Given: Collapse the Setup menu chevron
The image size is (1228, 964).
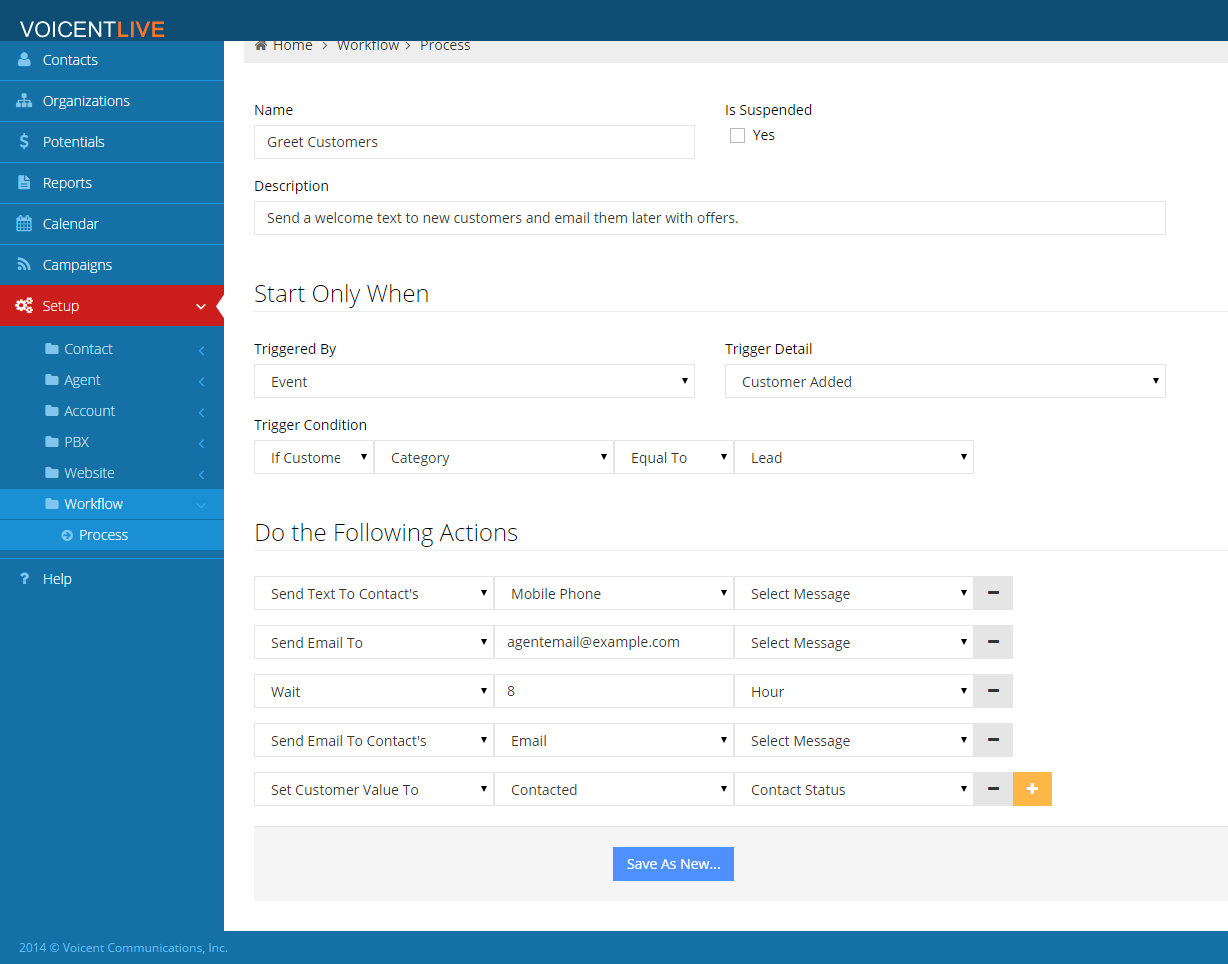Looking at the screenshot, I should (x=201, y=306).
